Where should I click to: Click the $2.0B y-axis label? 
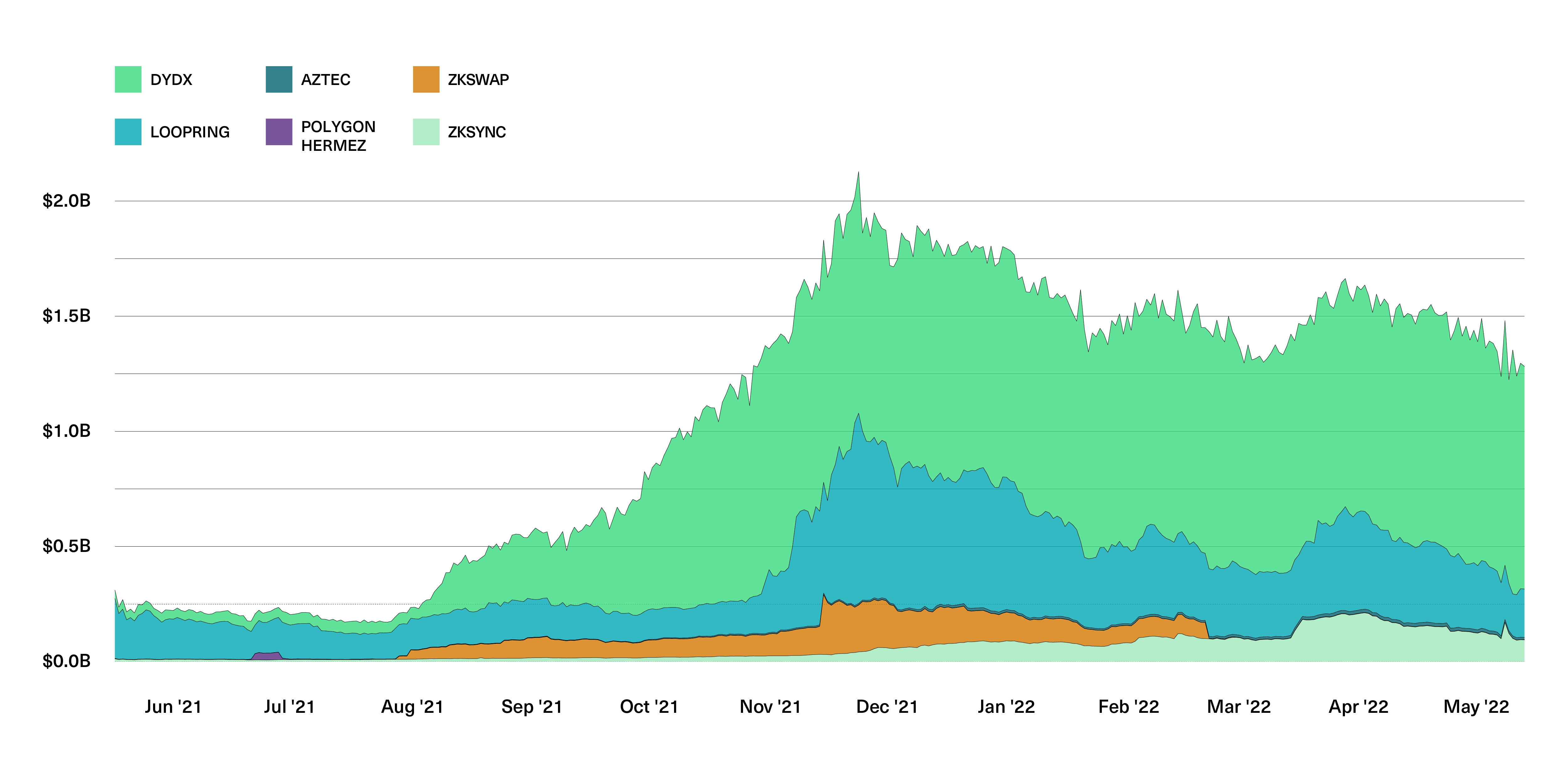click(66, 201)
